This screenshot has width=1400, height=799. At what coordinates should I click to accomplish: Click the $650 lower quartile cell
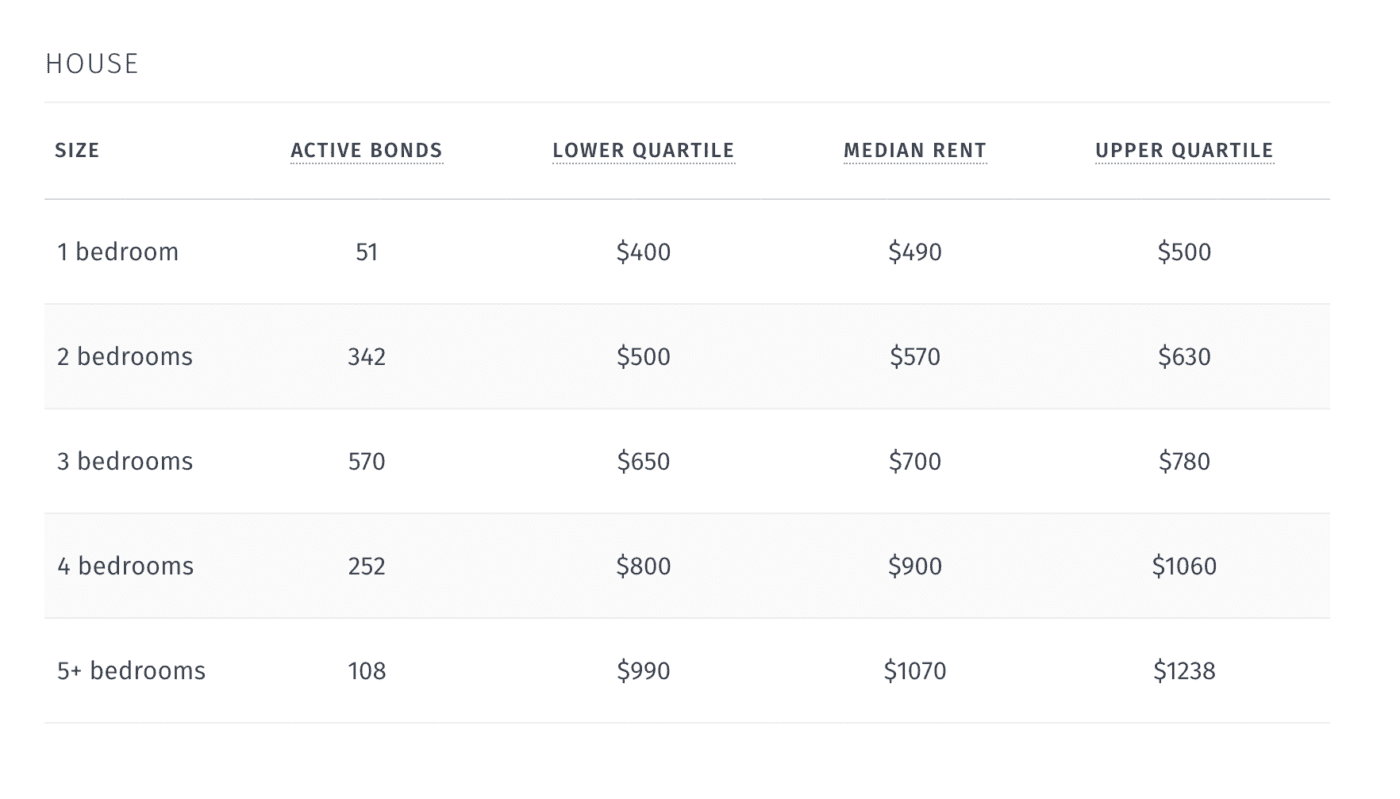coord(643,462)
